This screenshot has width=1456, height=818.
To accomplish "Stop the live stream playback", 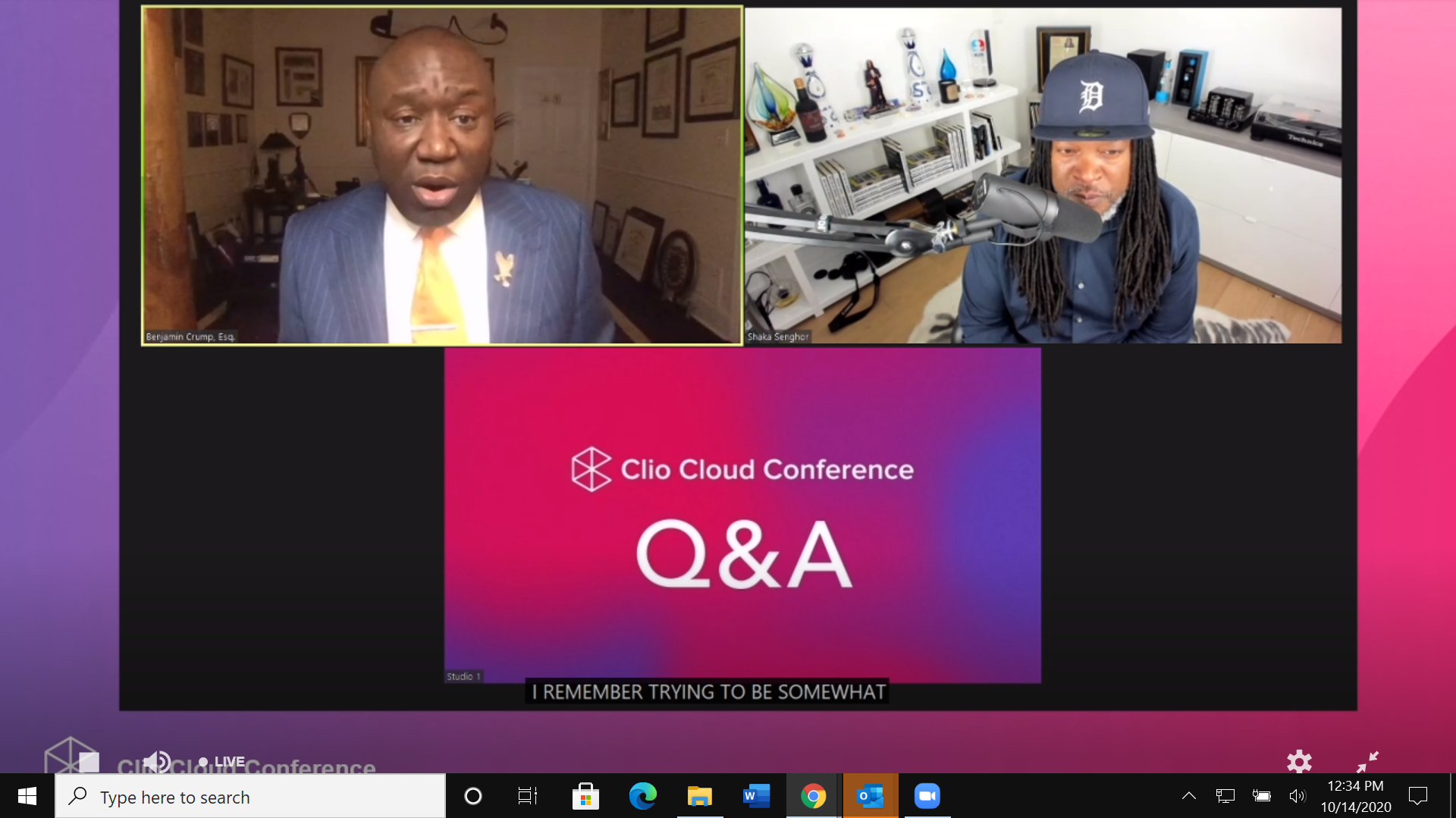I will (x=89, y=761).
